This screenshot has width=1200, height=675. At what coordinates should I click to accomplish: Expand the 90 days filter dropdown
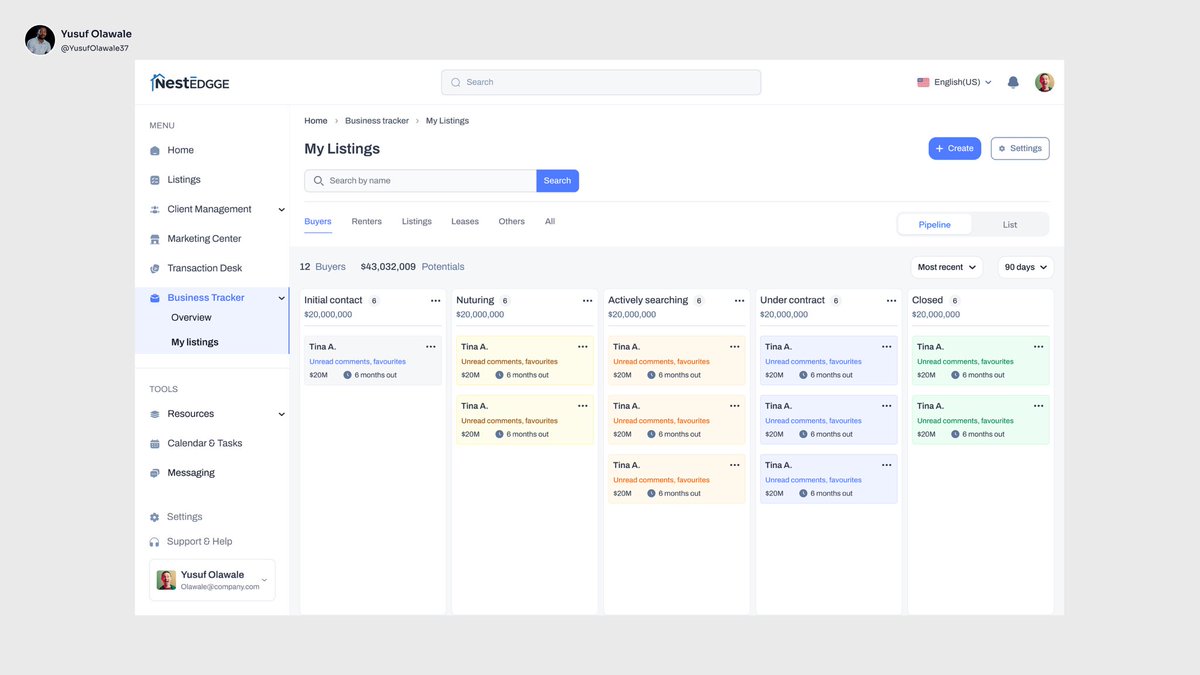(1022, 266)
